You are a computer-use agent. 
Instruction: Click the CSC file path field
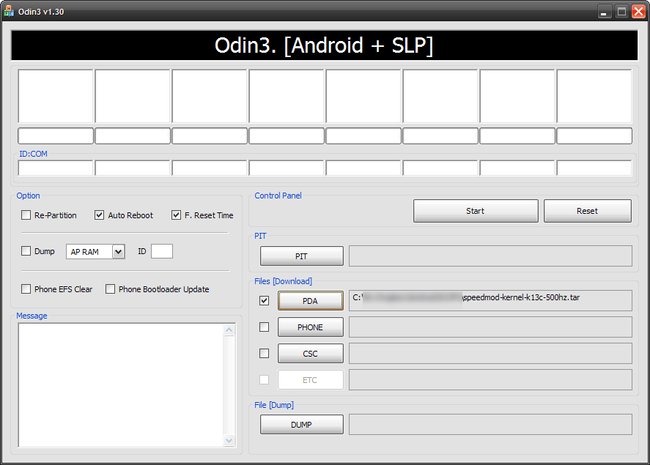(490, 353)
